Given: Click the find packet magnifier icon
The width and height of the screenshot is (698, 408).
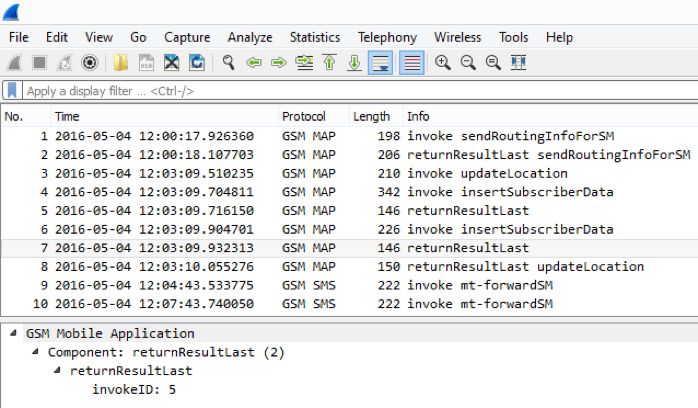Looking at the screenshot, I should pyautogui.click(x=228, y=63).
